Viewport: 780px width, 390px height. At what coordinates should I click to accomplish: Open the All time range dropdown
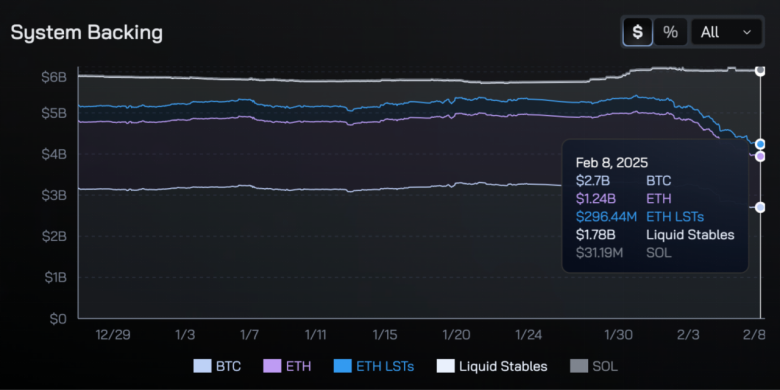click(726, 32)
